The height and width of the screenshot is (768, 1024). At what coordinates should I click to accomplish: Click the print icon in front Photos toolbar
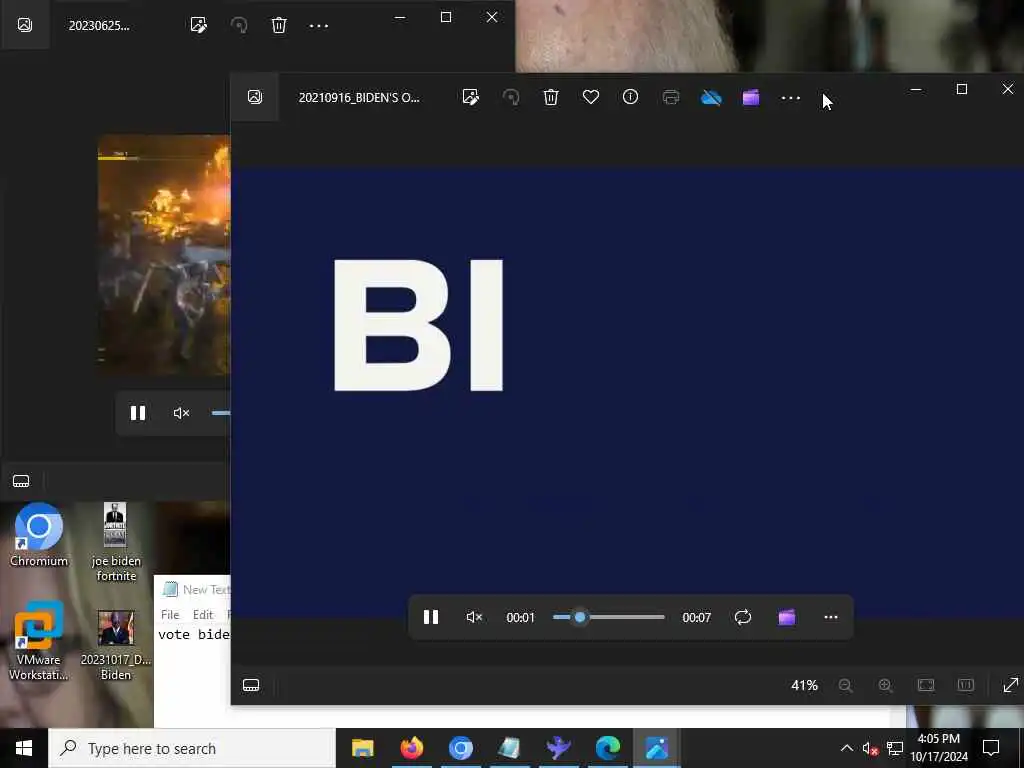coord(671,97)
